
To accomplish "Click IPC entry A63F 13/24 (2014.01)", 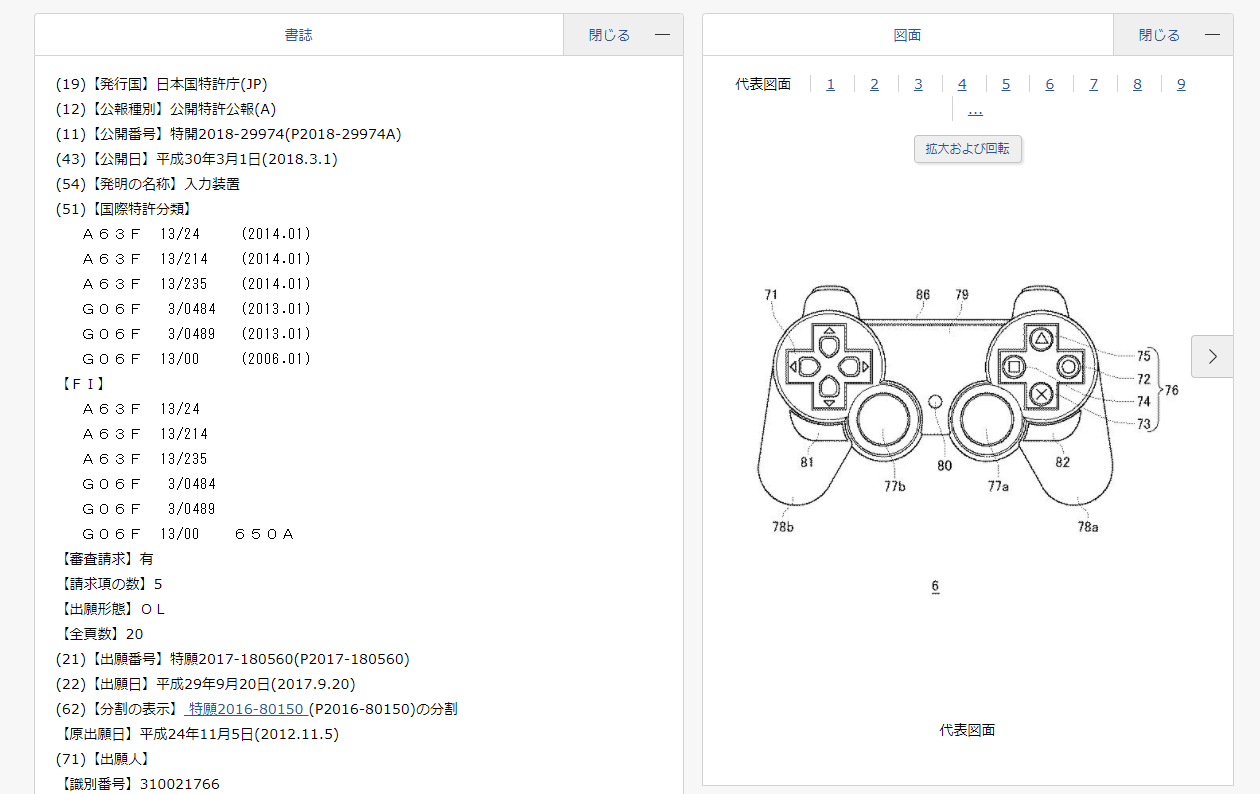I will tap(197, 234).
